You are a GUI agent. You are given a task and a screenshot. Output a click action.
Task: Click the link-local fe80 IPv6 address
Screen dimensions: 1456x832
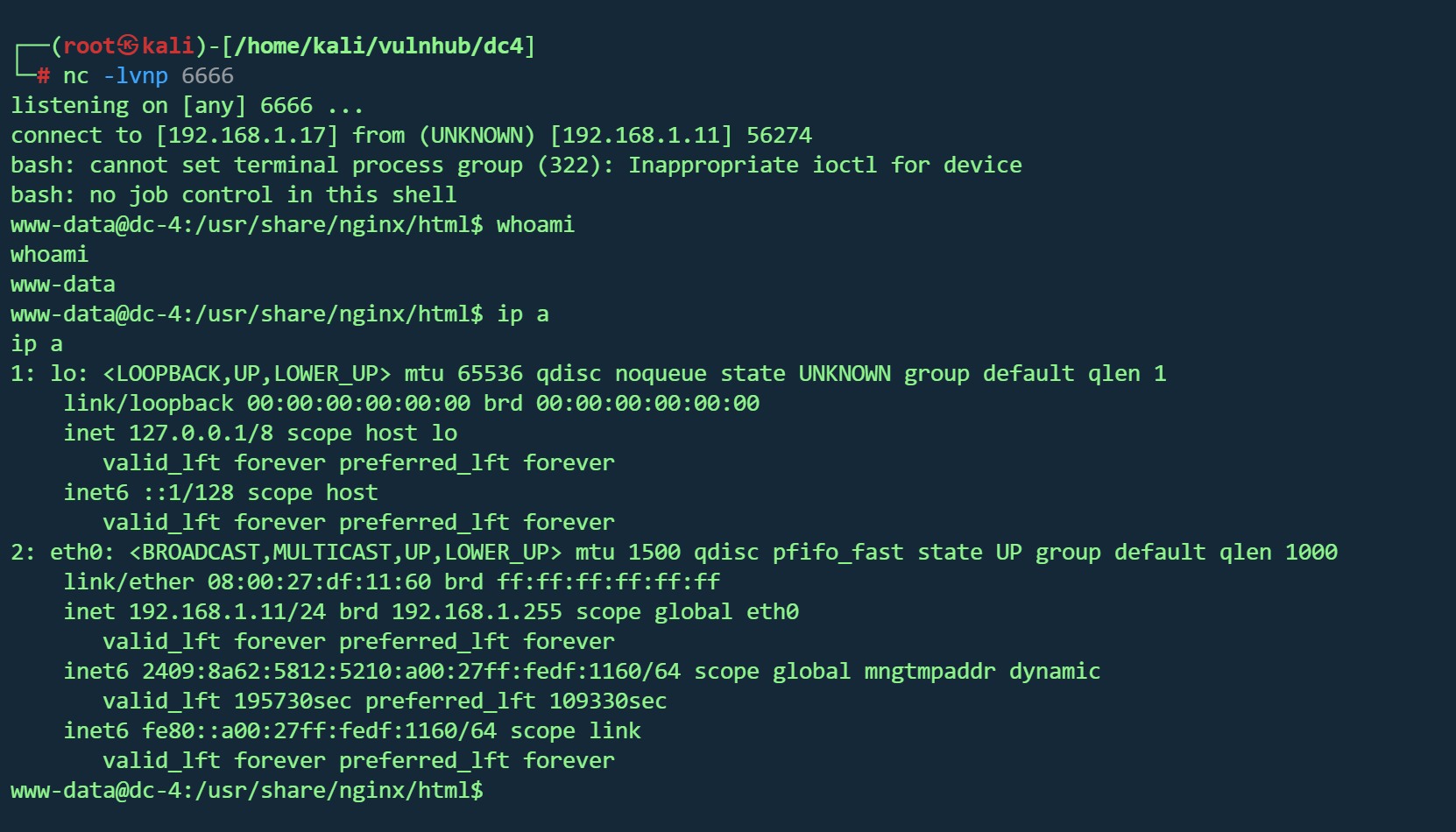coord(319,731)
